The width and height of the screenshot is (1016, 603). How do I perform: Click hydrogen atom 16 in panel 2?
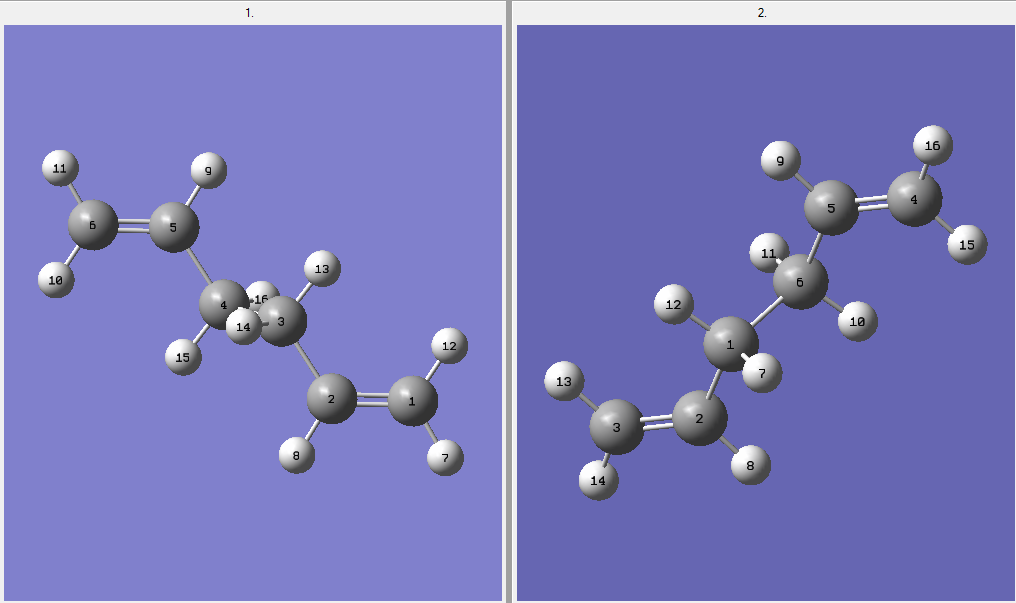[x=932, y=145]
